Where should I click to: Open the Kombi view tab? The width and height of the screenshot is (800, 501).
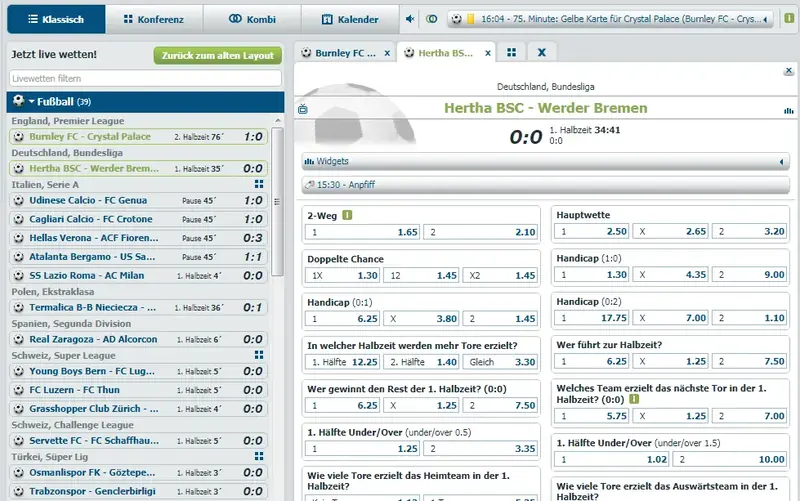click(x=252, y=19)
